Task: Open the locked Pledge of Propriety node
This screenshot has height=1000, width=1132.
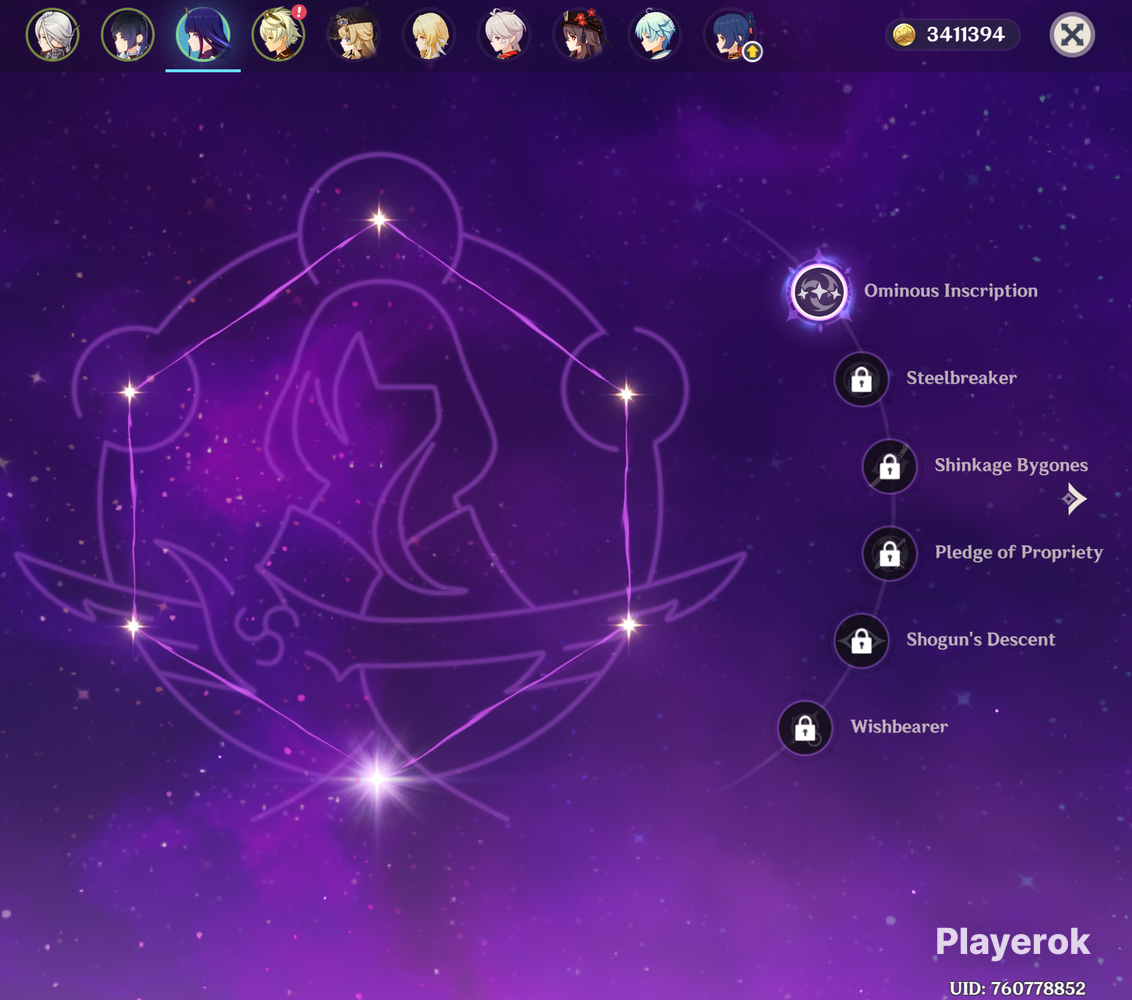Action: coord(889,553)
